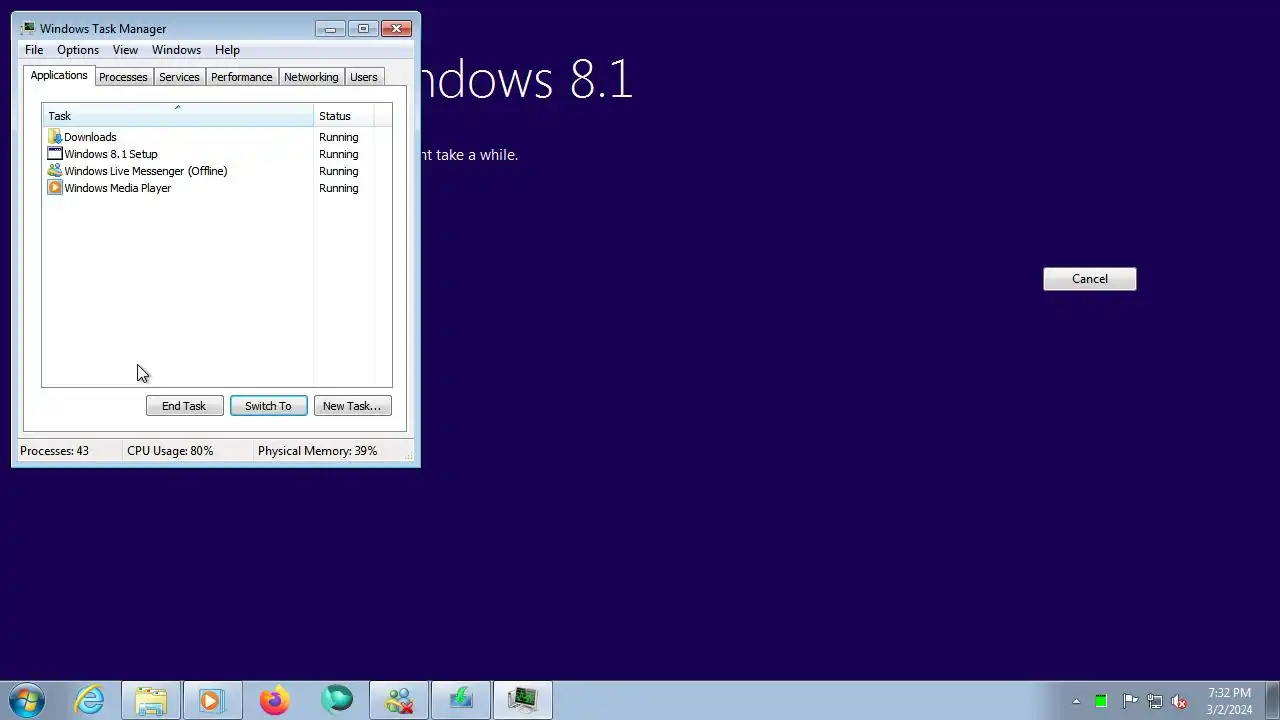Maximize the Task Manager window

[x=363, y=28]
